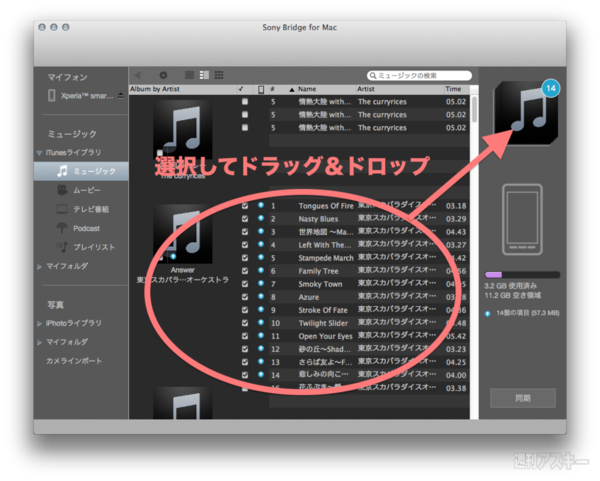Screen dimensions: 600x481
Task: Select ムービー in sidebar
Action: click(87, 190)
